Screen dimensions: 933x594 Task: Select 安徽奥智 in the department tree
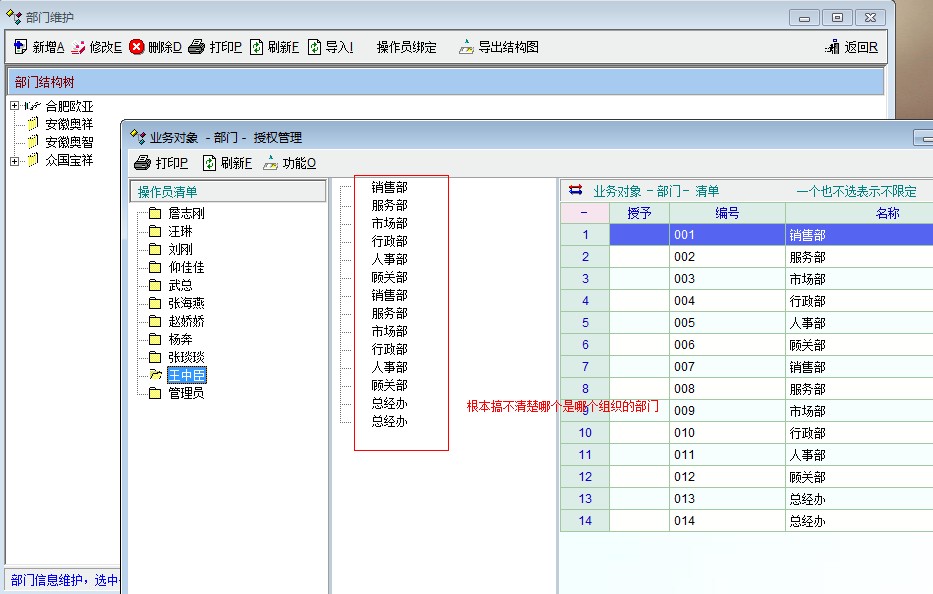tap(69, 142)
